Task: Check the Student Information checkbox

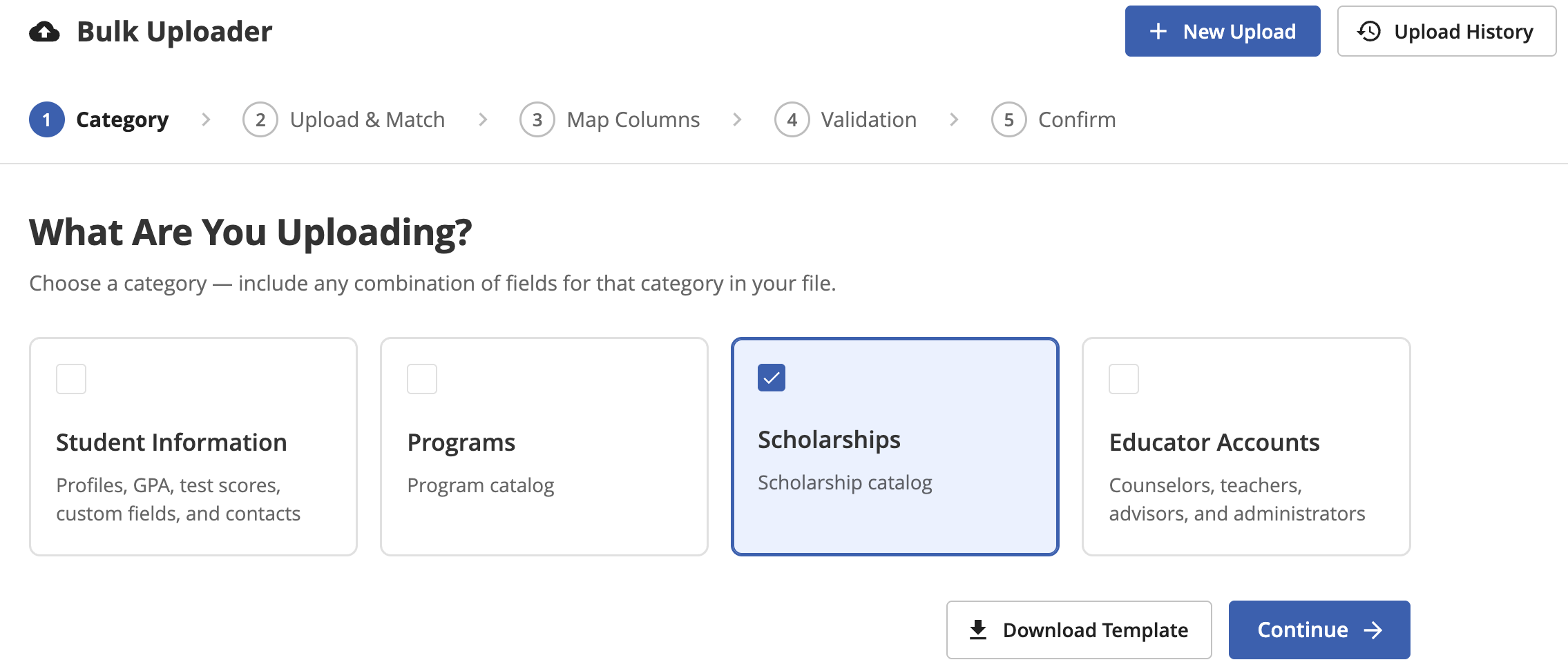Action: 71,379
